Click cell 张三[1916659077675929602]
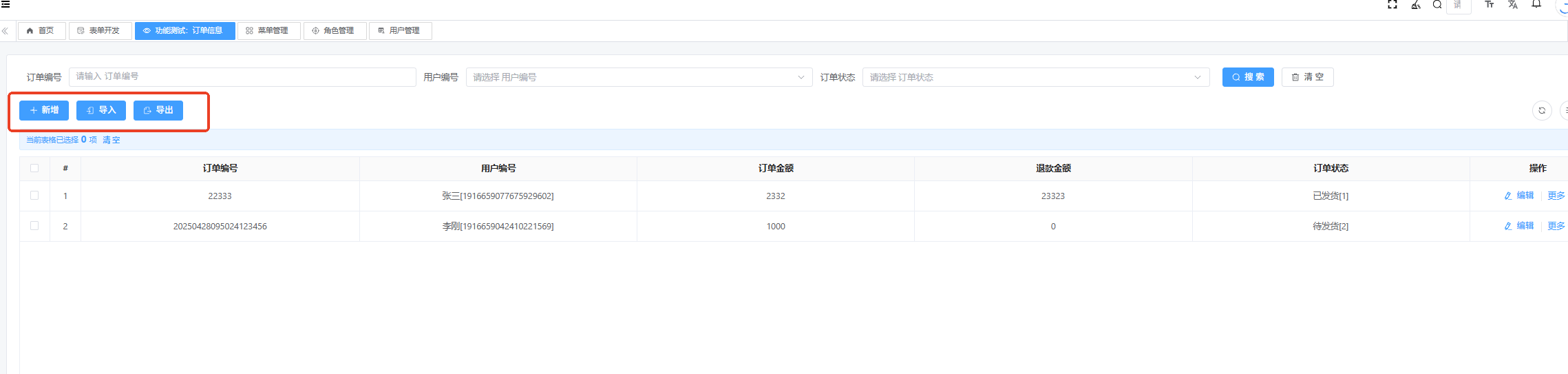This screenshot has width=1568, height=374. coord(498,196)
